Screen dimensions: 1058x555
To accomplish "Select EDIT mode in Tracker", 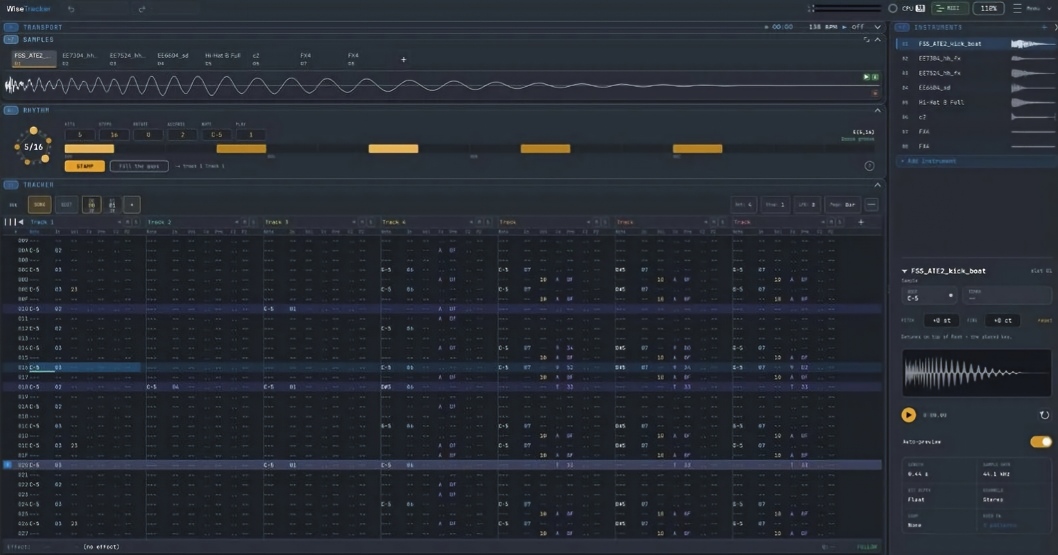I will tap(66, 204).
